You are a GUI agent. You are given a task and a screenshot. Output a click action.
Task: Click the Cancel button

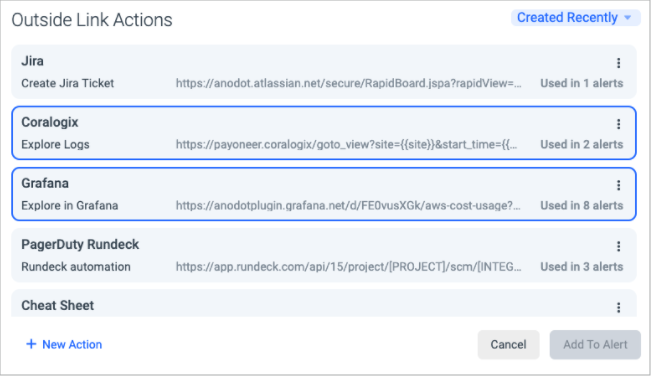tap(508, 344)
